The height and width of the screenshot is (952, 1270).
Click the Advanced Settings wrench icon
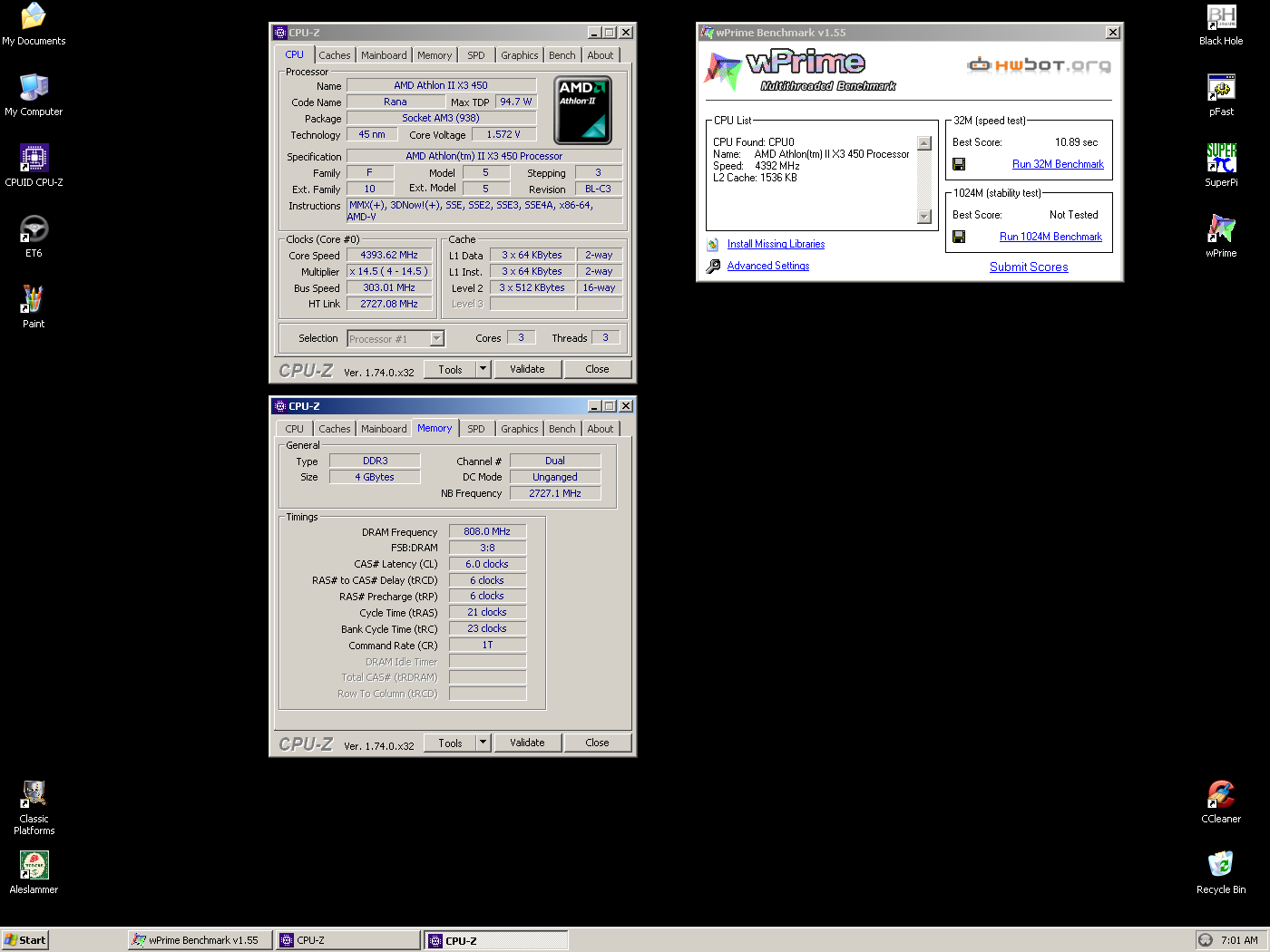pos(713,266)
